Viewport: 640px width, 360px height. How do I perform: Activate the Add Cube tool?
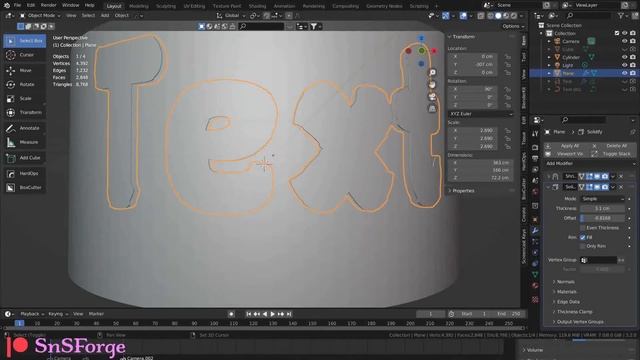25,158
